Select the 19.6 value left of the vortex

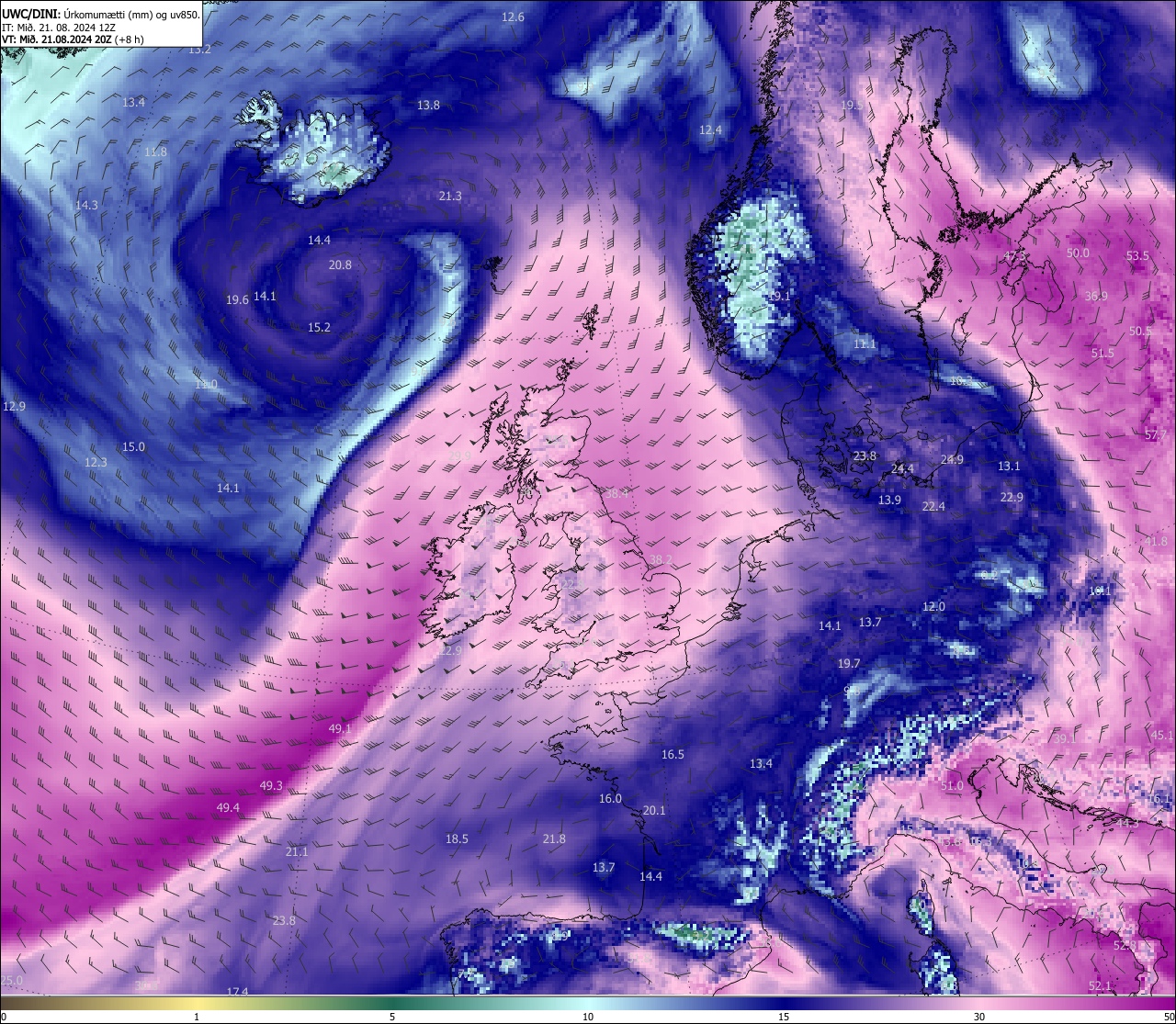coord(237,300)
